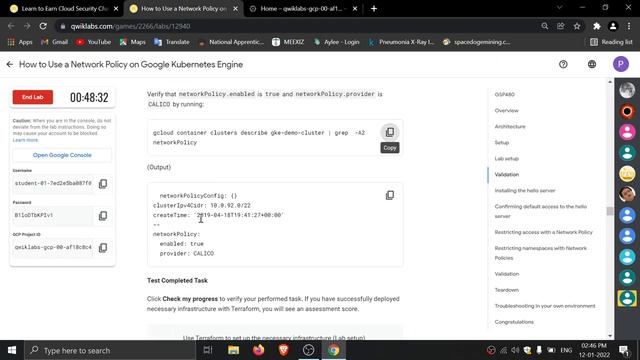Open the Translate bookmark

[172, 42]
